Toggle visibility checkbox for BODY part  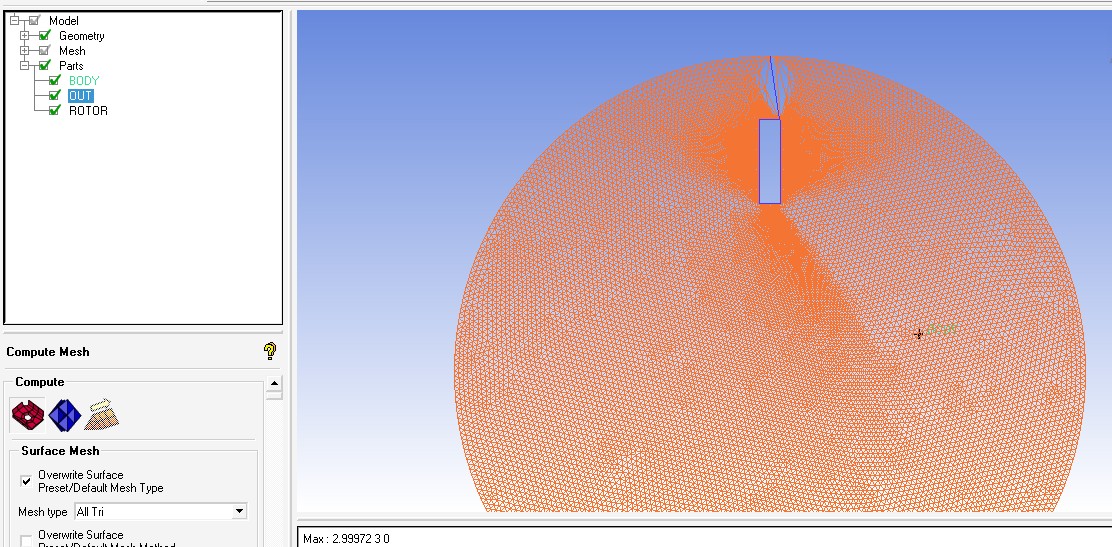[55, 80]
